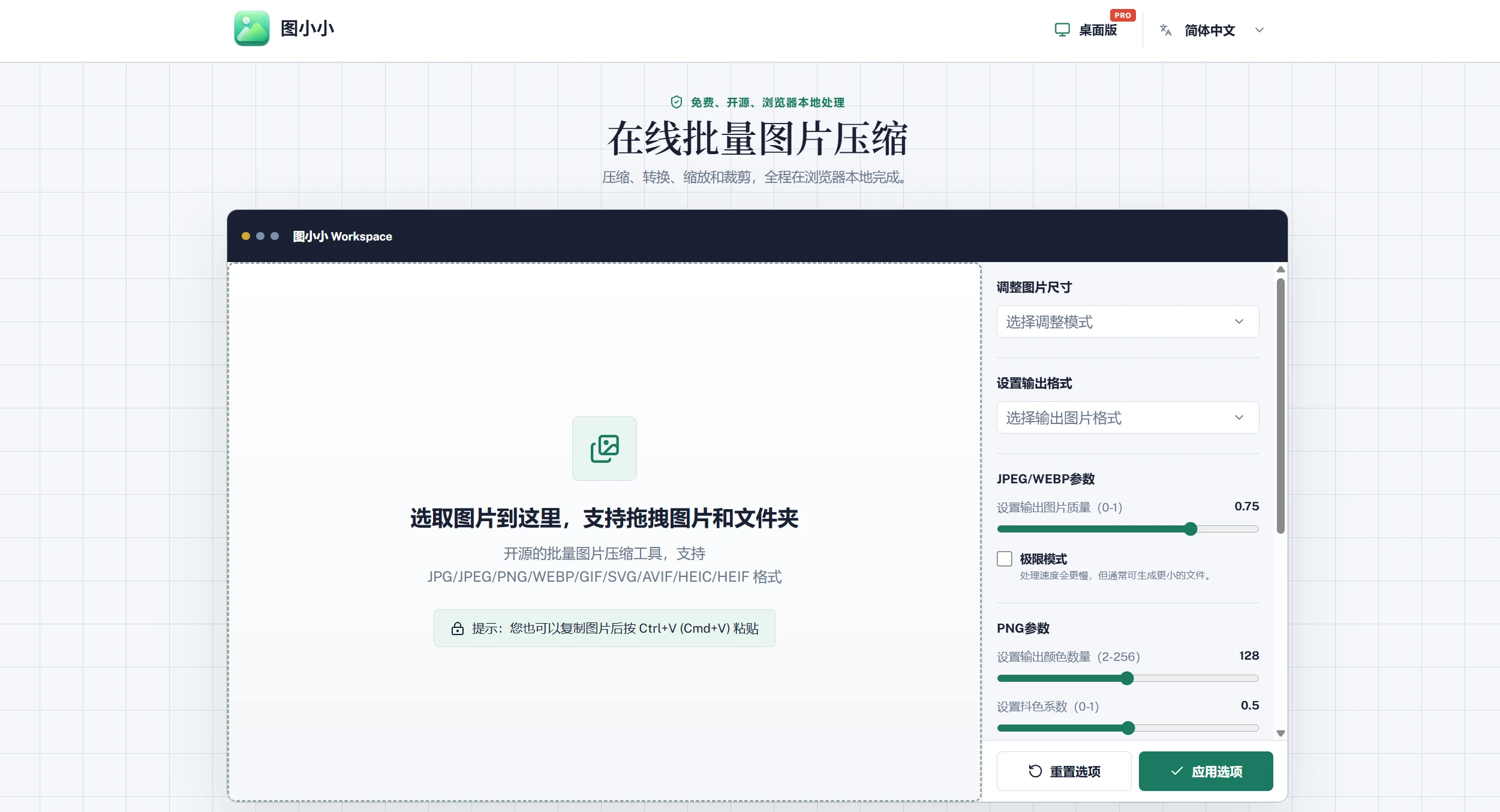Open the 选择输出图片格式 dropdown

[x=1127, y=418]
